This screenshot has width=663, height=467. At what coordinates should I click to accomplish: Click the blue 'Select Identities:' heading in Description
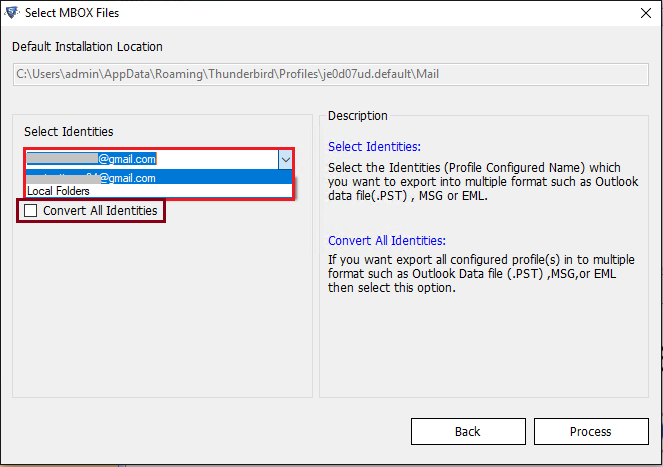click(x=374, y=147)
